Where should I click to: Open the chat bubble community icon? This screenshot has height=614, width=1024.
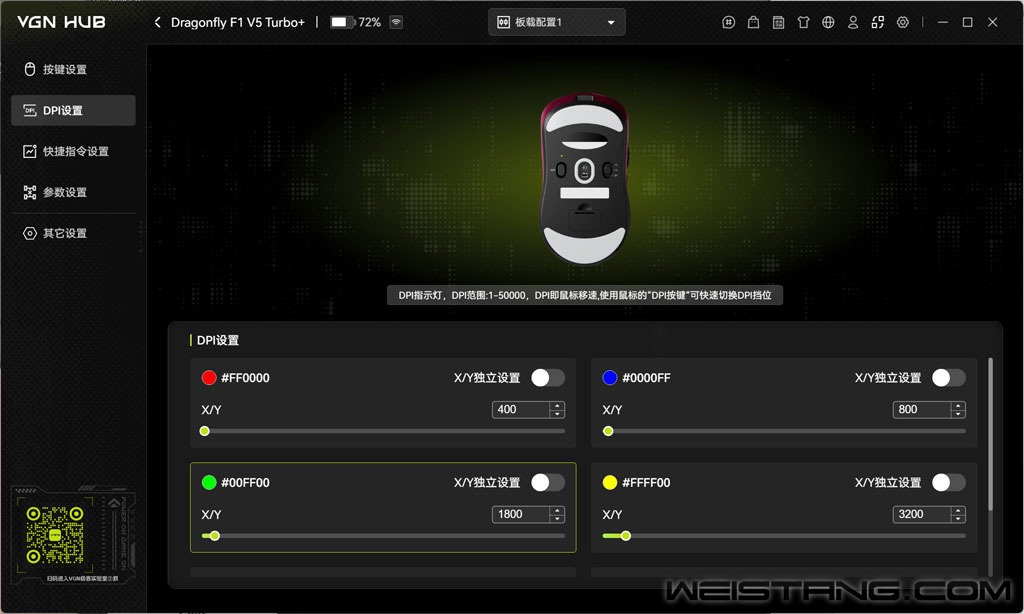point(729,22)
